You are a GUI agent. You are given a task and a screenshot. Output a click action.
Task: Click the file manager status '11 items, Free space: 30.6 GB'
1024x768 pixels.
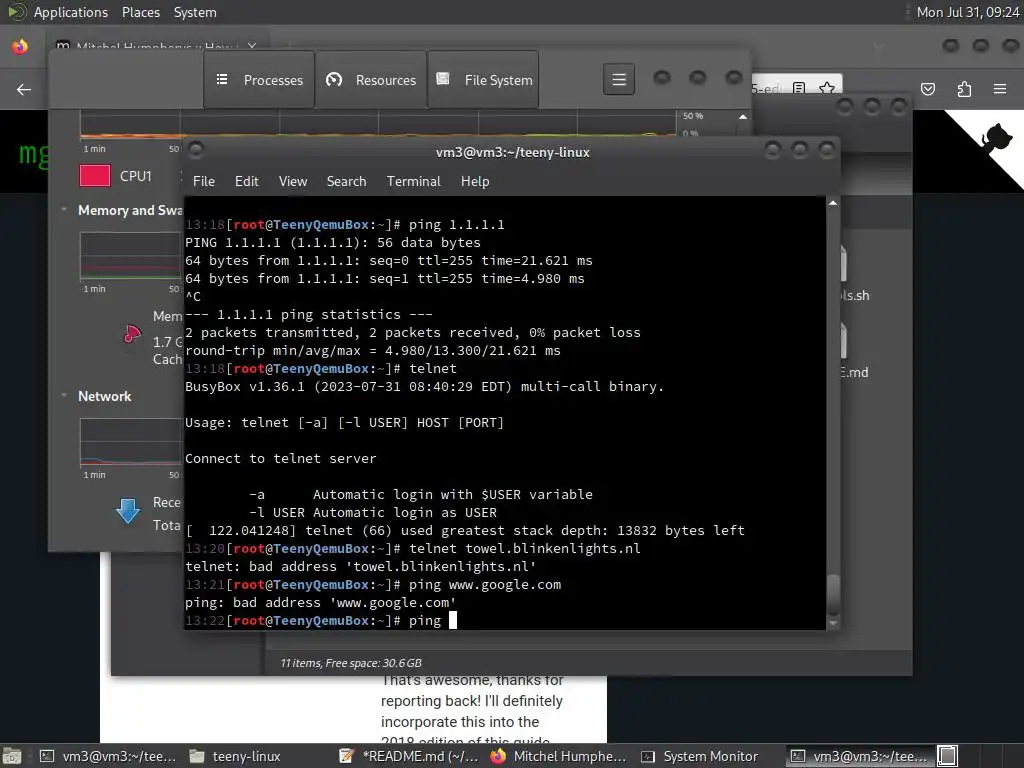point(351,663)
